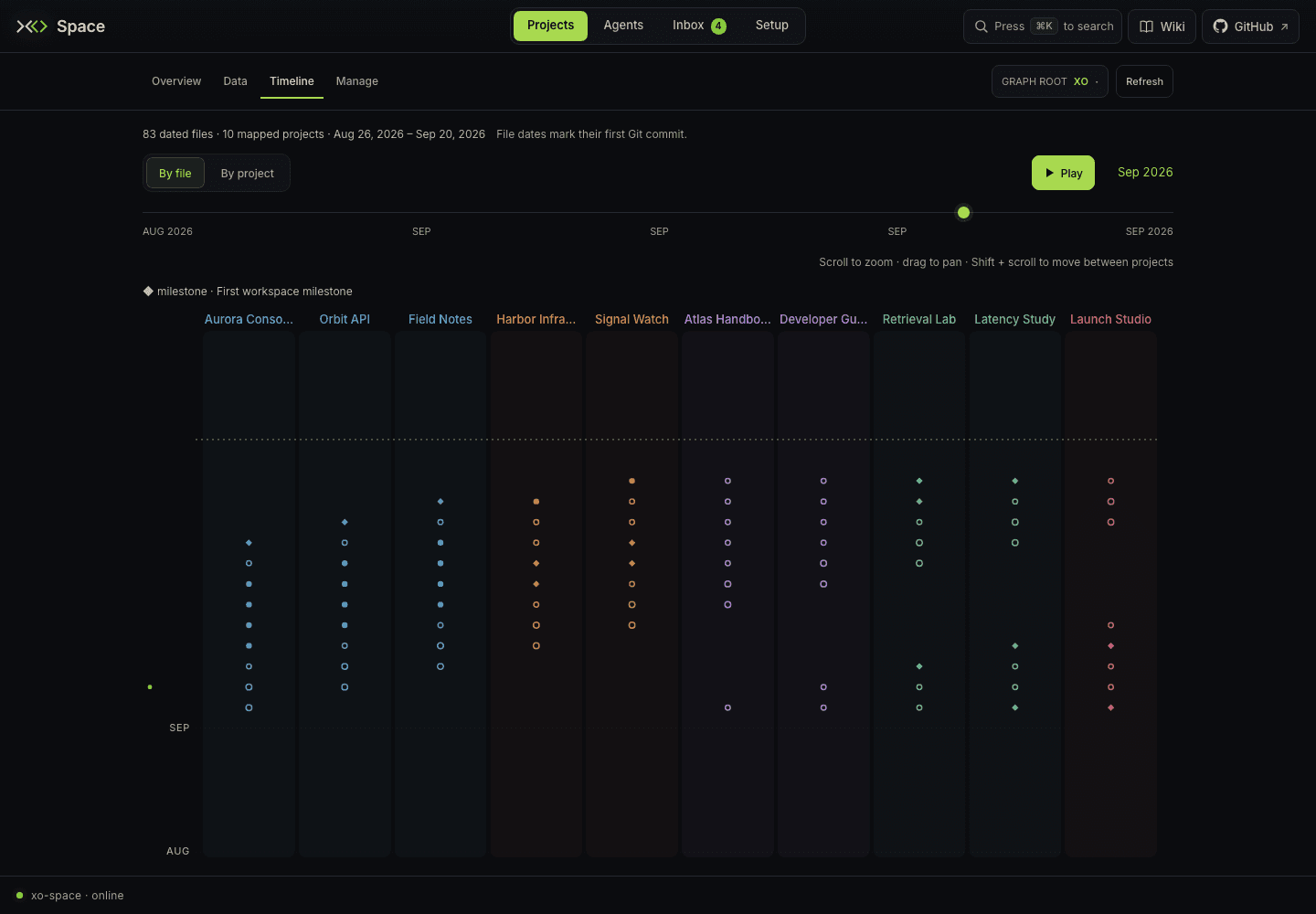Click the Refresh button
Viewport: 1316px width, 914px height.
(x=1144, y=81)
